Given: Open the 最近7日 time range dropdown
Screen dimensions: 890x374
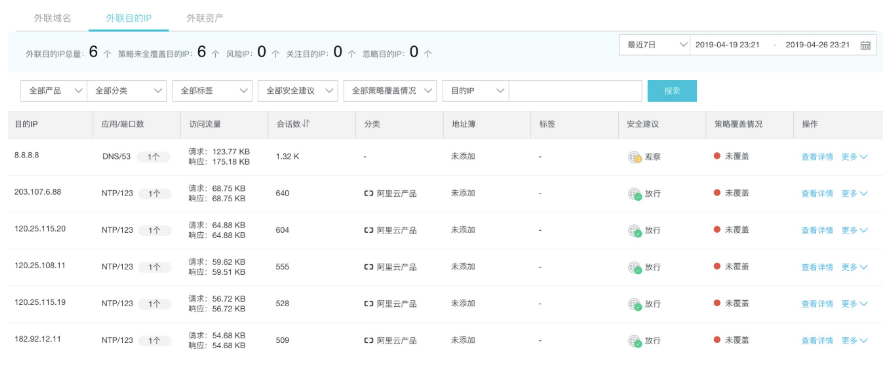Looking at the screenshot, I should click(654, 45).
